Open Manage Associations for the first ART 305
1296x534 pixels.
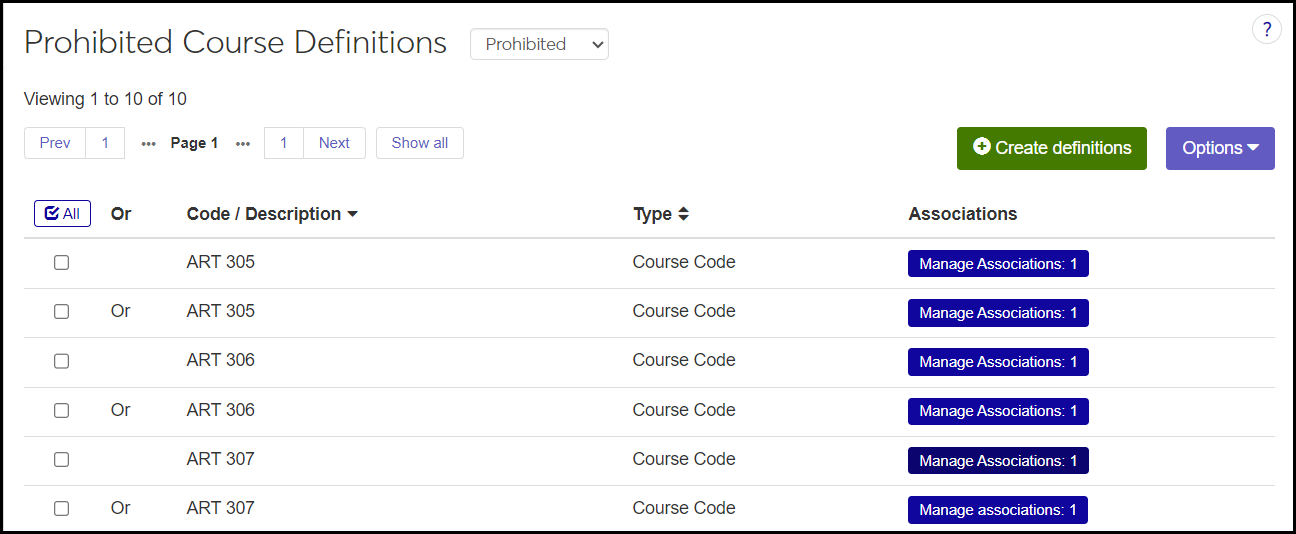997,264
